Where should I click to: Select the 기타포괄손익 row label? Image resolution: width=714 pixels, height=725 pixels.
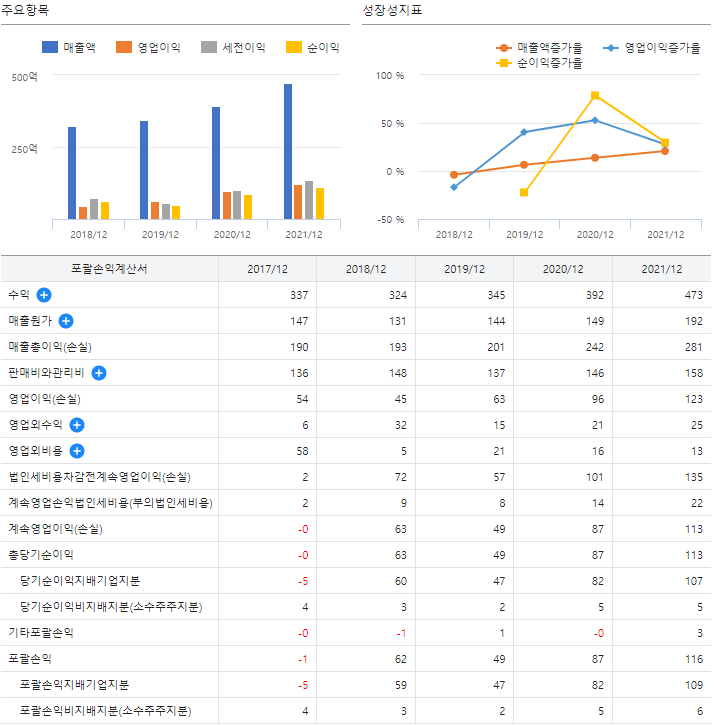tap(41, 633)
